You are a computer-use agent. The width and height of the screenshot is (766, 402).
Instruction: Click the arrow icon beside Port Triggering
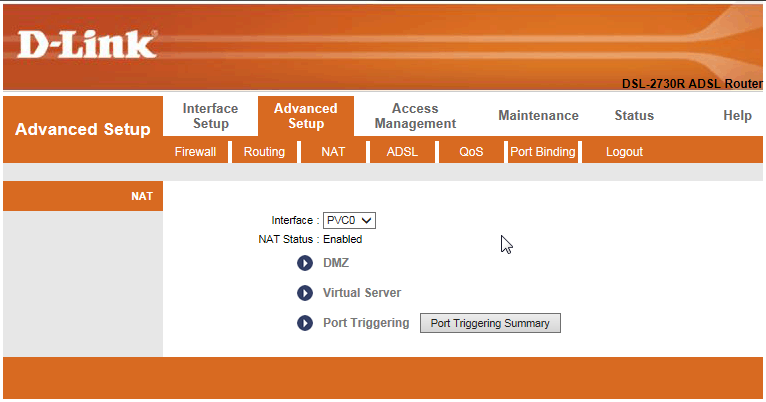coord(305,323)
